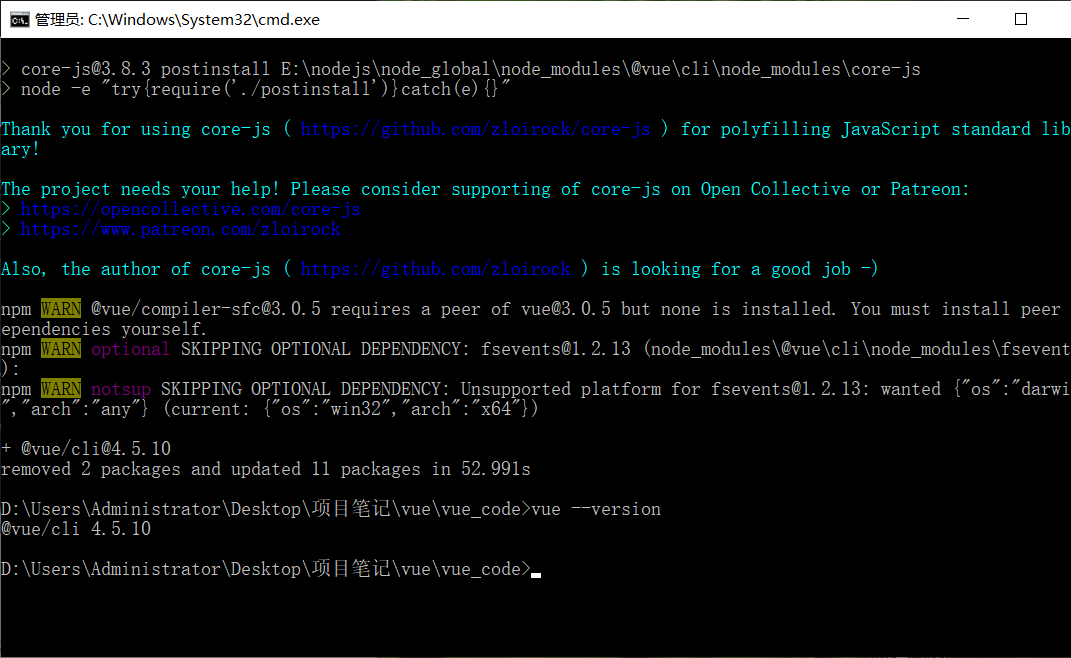Minimize the cmd.exe window

point(963,19)
